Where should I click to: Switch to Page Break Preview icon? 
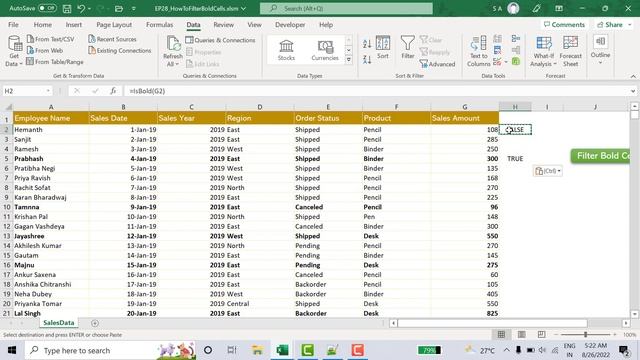pos(541,335)
